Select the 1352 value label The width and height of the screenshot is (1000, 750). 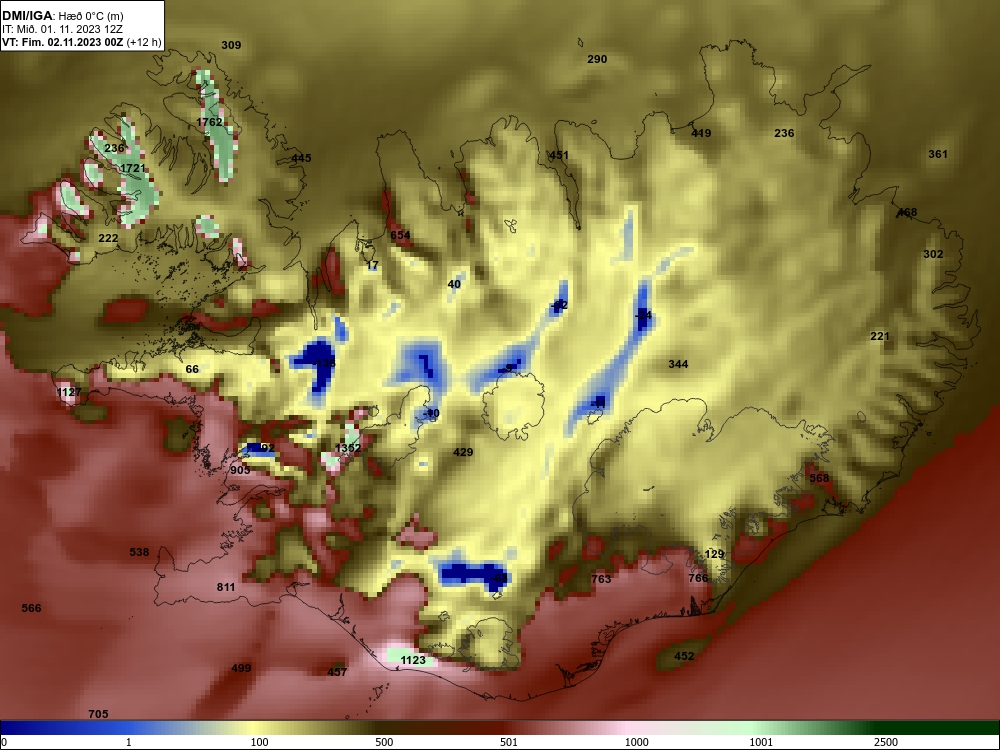(348, 448)
